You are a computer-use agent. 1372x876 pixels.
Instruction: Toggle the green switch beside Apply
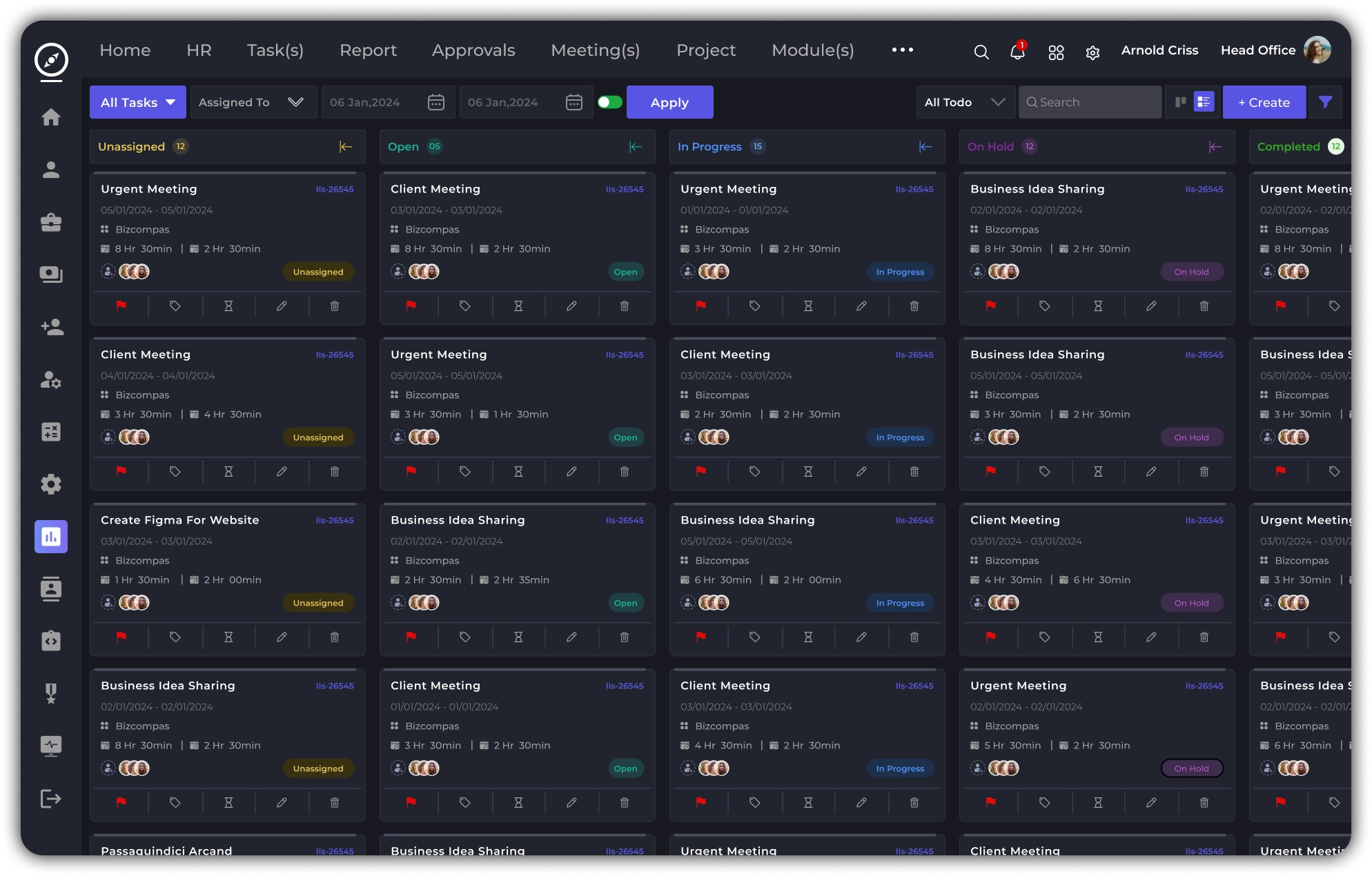pos(609,102)
